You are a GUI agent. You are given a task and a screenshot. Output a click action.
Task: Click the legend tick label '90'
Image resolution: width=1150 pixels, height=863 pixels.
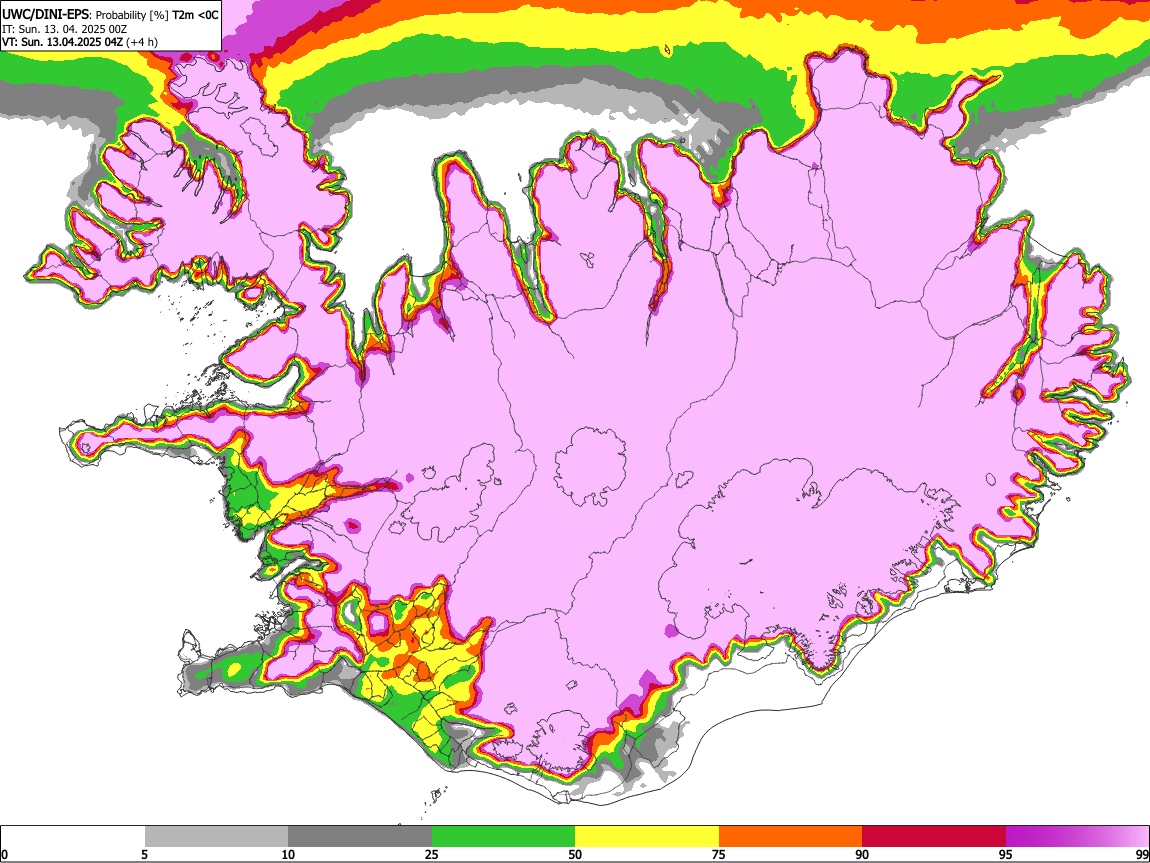(x=862, y=855)
